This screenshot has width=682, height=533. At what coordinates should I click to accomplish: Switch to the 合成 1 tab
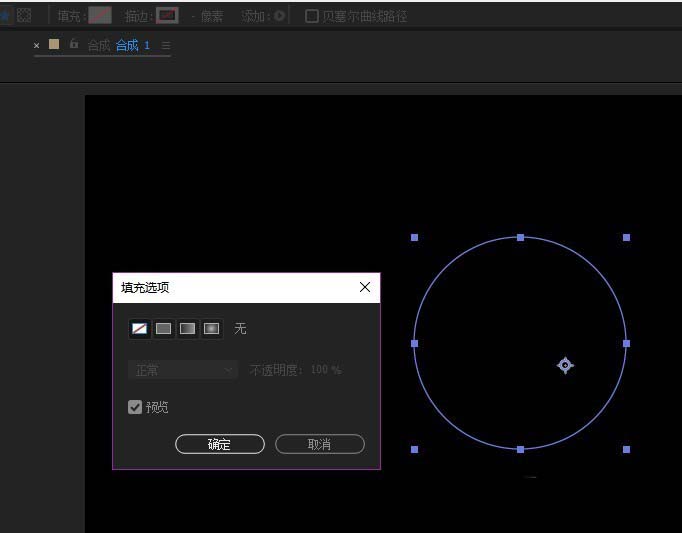click(x=132, y=45)
